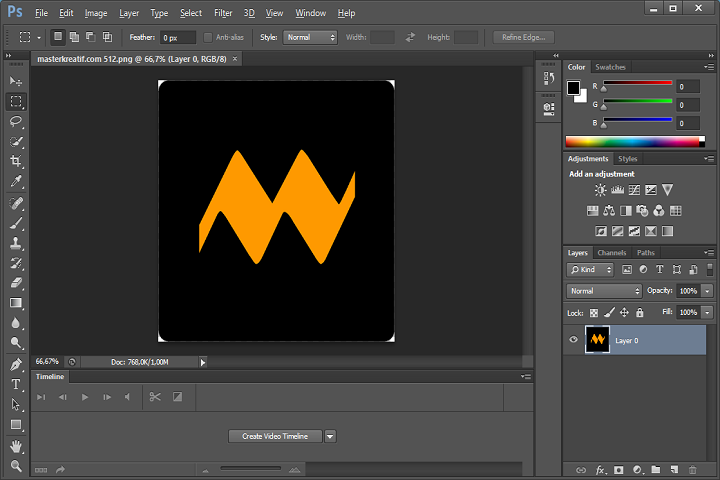Pick the Eyedropper tool
Image resolution: width=720 pixels, height=480 pixels.
16,182
